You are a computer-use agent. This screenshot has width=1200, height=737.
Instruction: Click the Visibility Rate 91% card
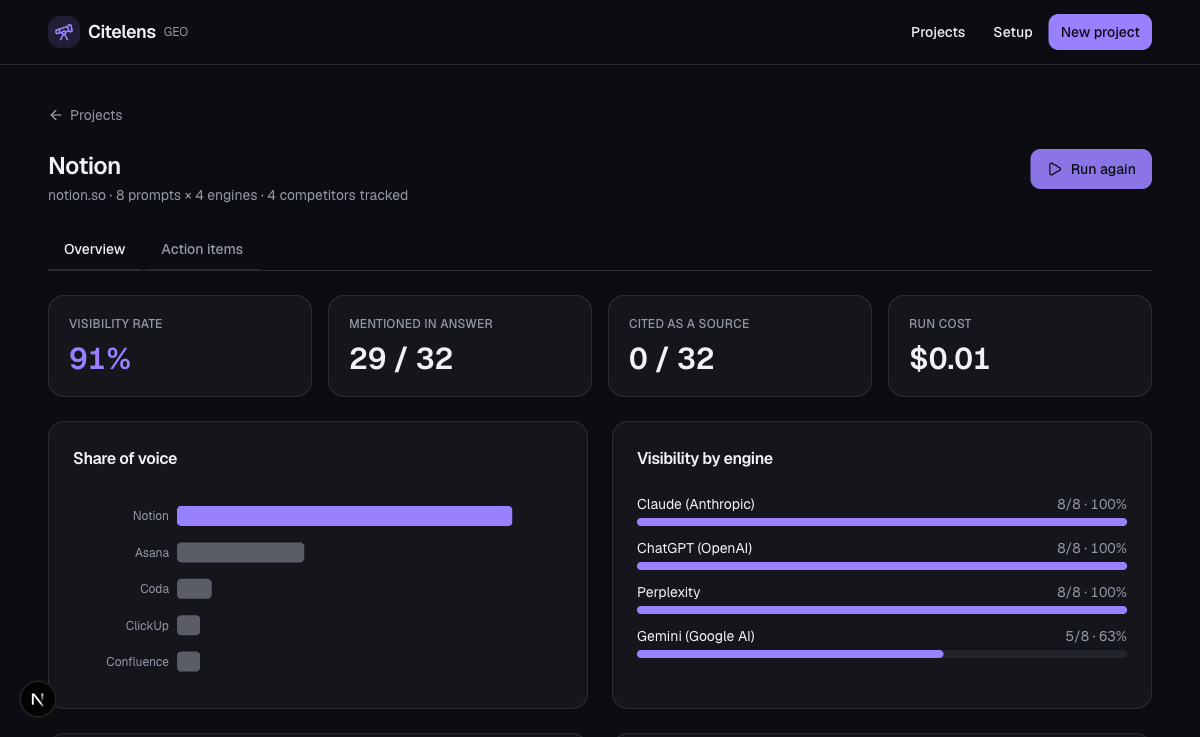[180, 346]
